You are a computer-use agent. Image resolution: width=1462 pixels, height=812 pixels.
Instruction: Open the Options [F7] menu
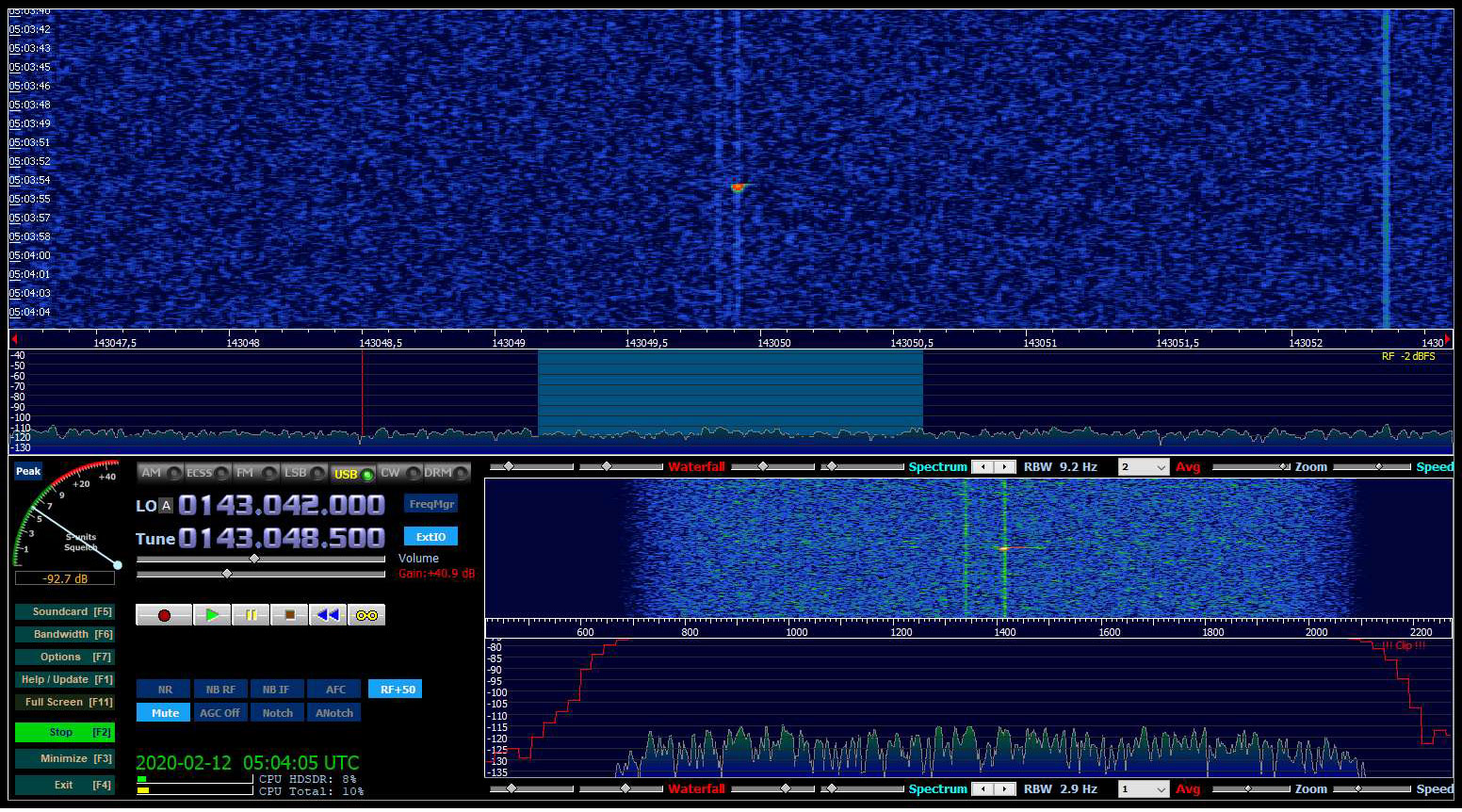pyautogui.click(x=64, y=657)
